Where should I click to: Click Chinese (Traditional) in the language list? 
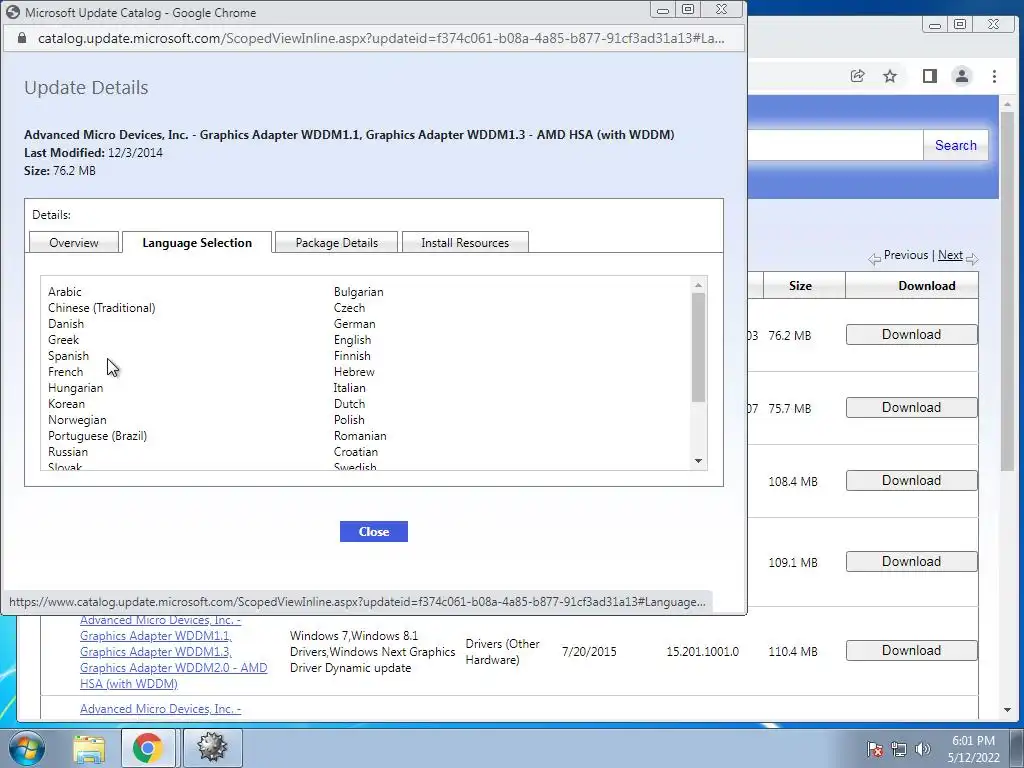(x=101, y=308)
